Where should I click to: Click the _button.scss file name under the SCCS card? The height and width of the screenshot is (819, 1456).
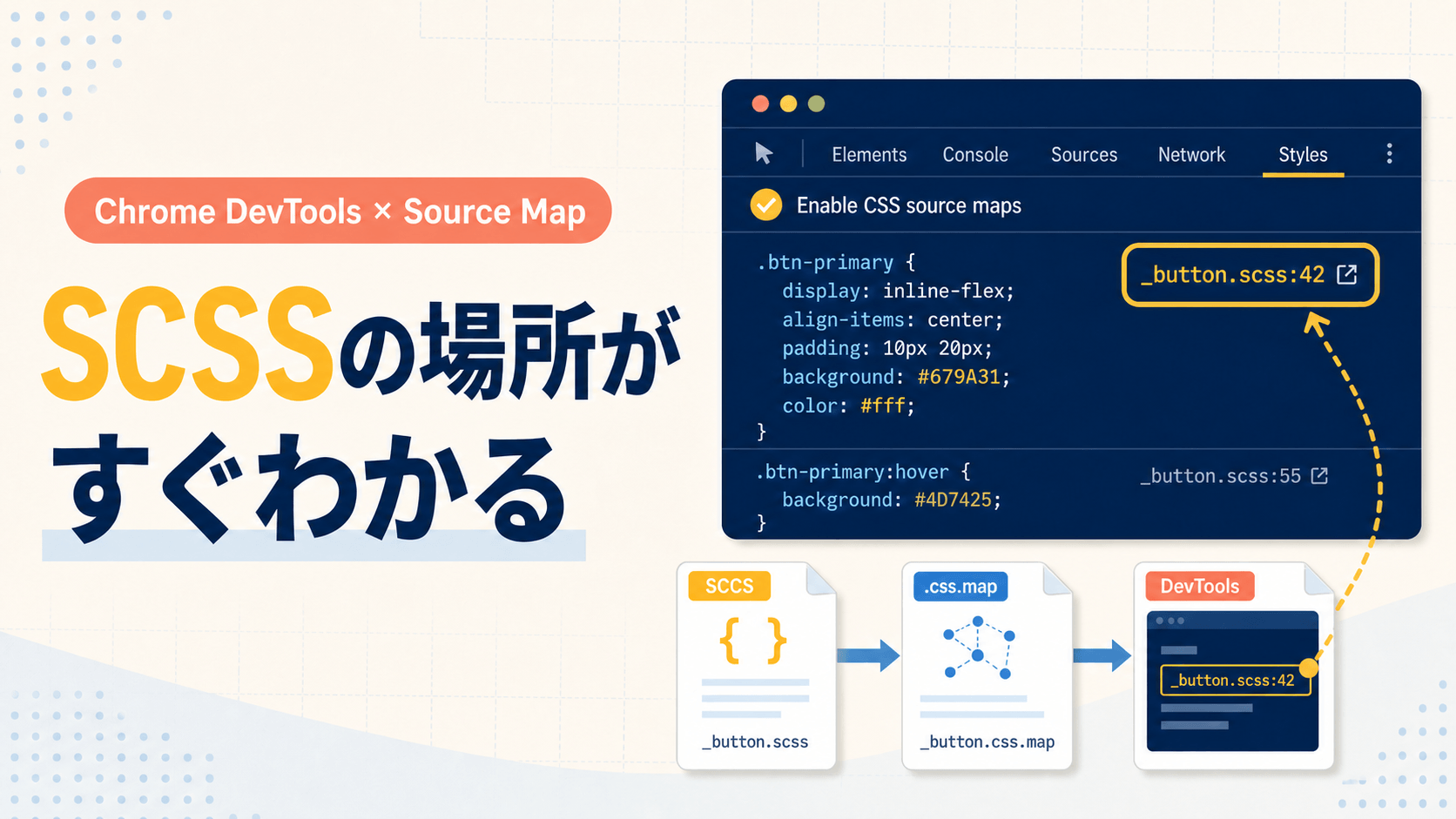(755, 742)
